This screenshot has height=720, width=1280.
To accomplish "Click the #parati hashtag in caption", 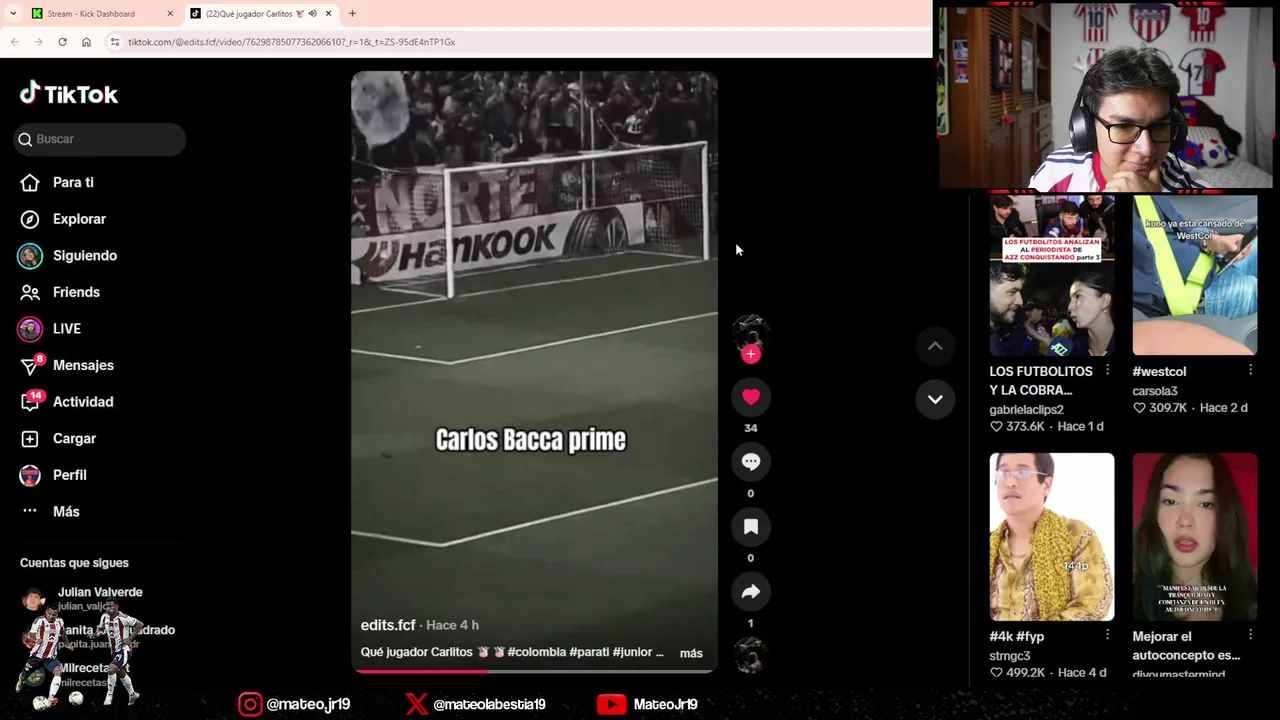I will pos(589,652).
